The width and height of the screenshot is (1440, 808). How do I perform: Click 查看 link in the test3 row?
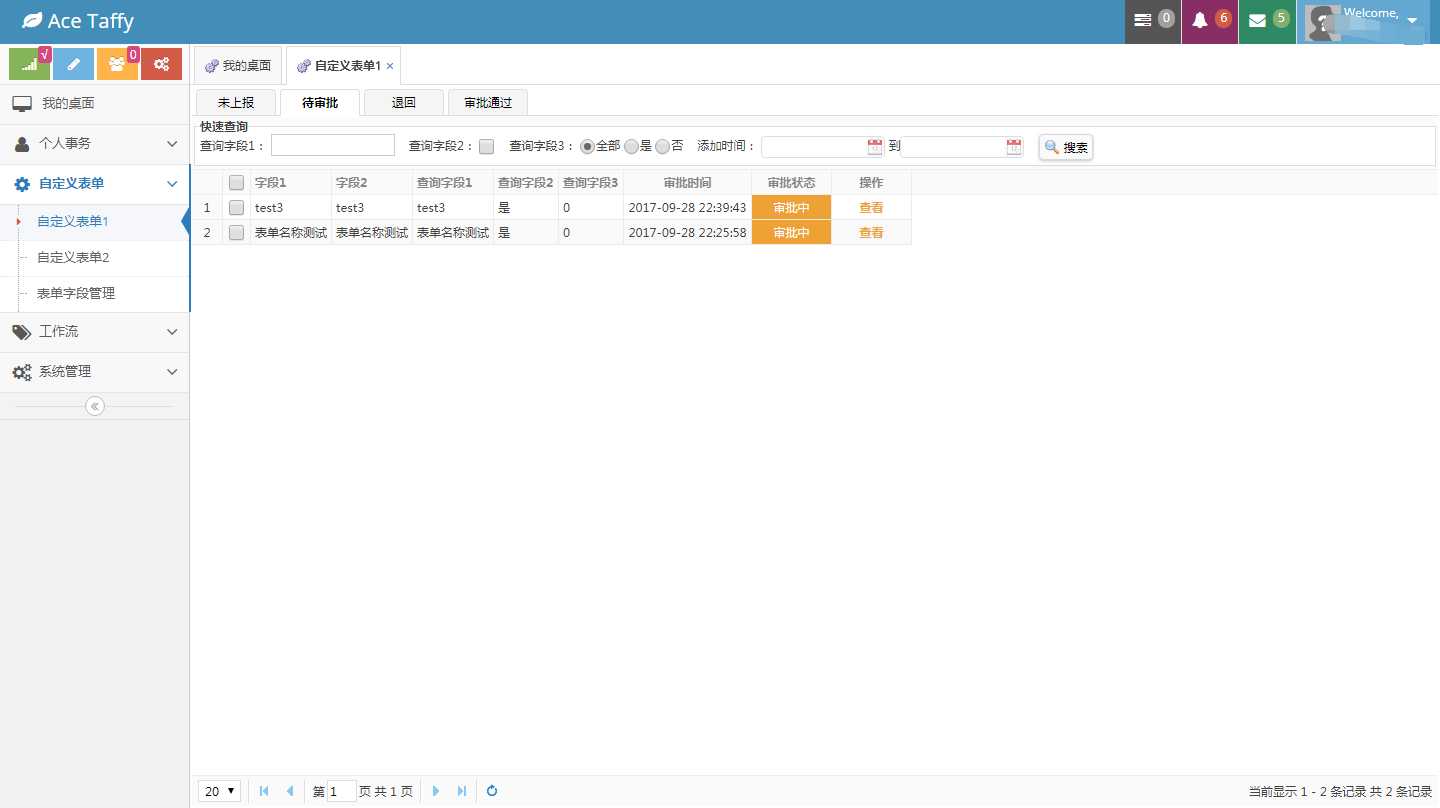click(x=871, y=207)
